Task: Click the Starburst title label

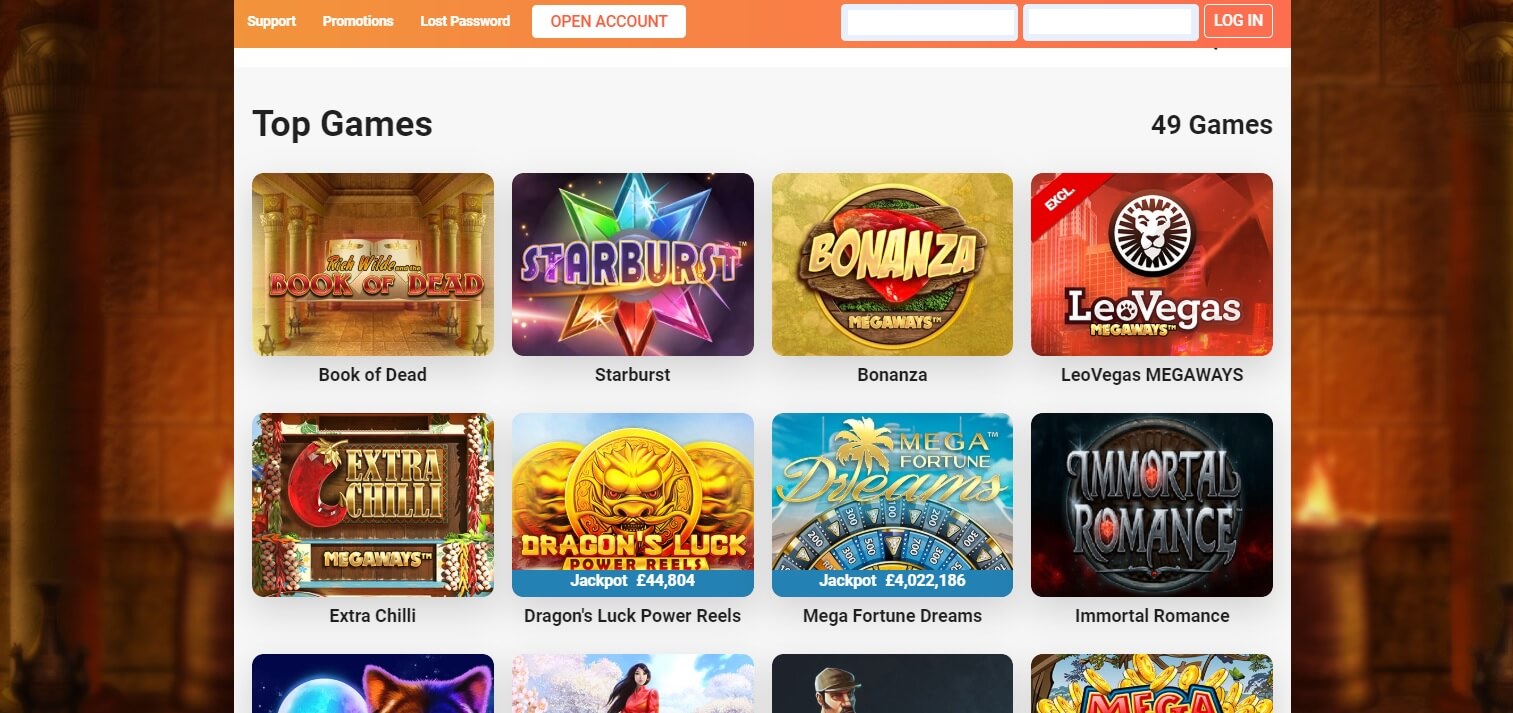Action: click(632, 375)
